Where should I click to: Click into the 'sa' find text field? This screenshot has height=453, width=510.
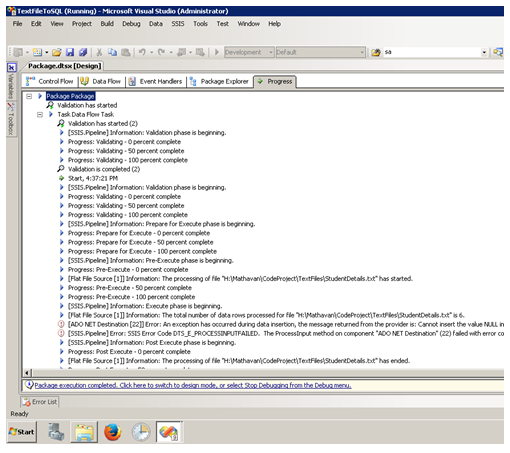click(432, 52)
